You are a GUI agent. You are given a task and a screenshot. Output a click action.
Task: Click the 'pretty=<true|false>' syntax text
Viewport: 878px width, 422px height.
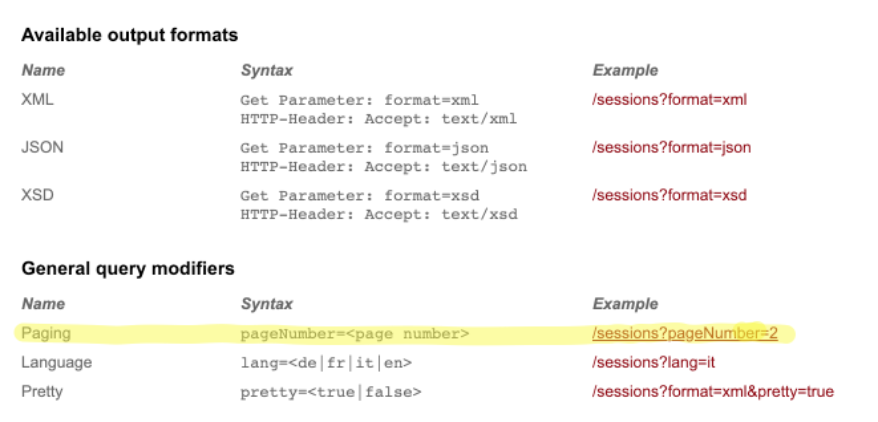(x=330, y=391)
